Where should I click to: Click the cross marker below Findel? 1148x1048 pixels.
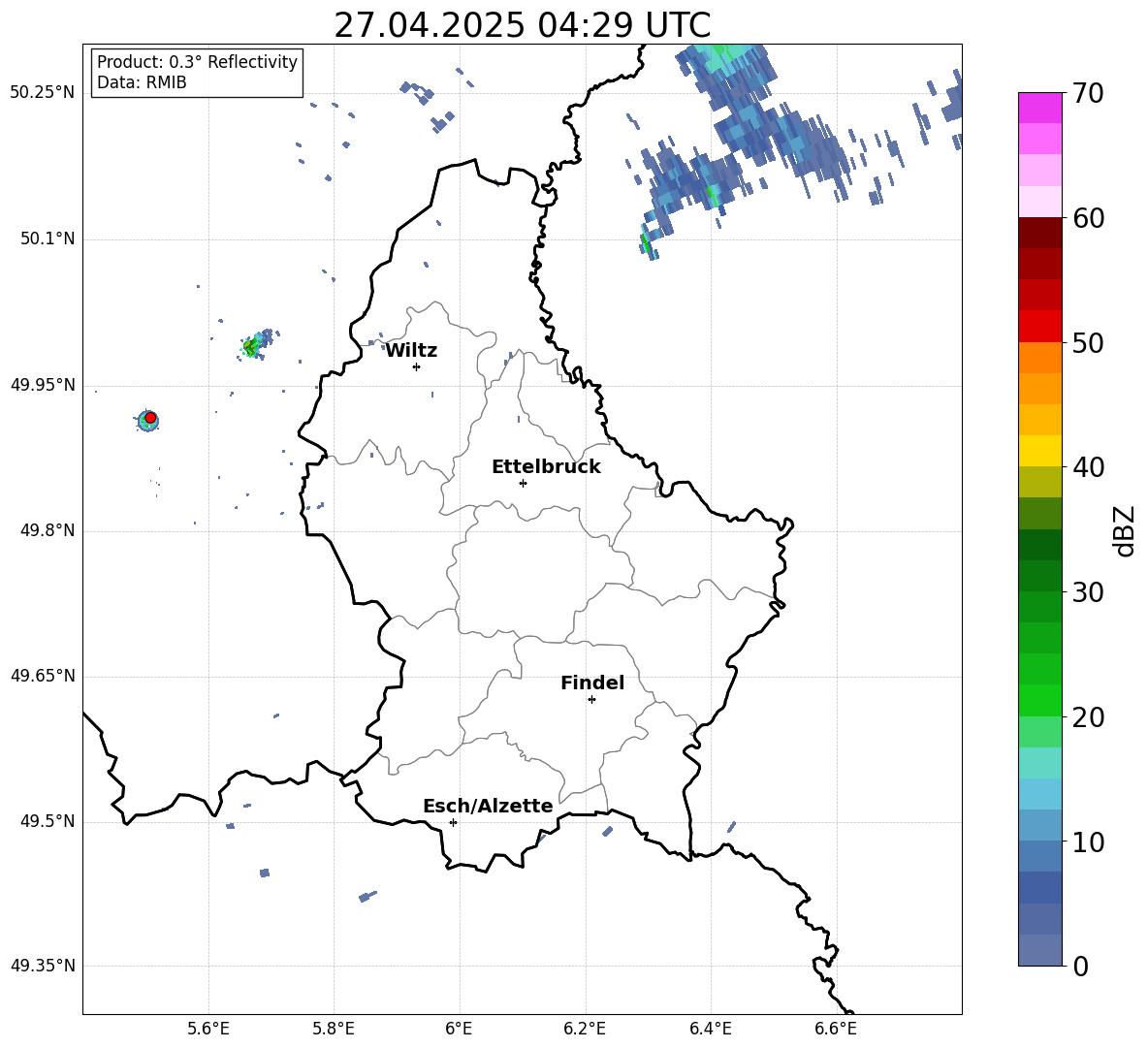pos(591,700)
